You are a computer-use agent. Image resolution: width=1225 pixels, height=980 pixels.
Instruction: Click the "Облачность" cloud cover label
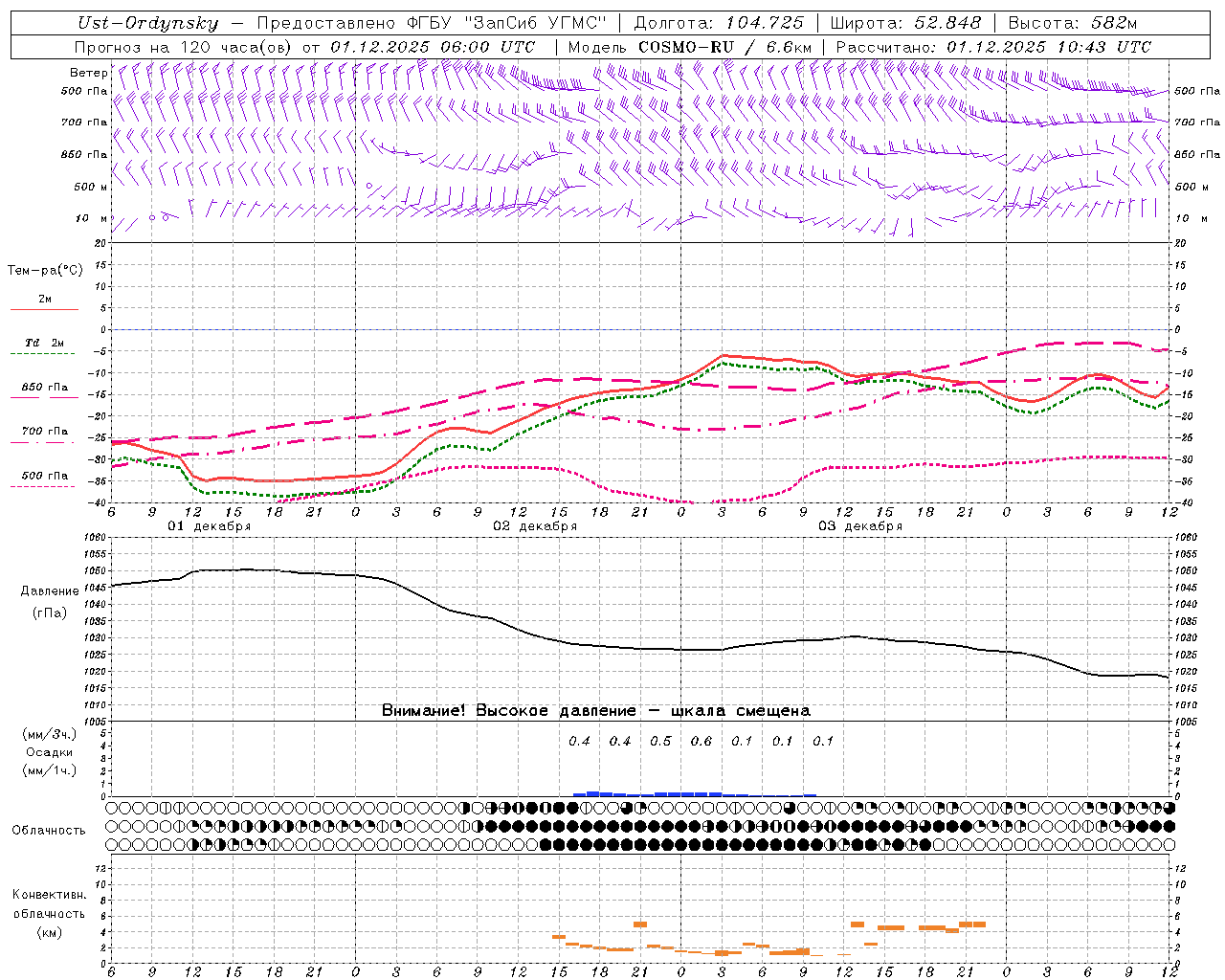click(49, 831)
